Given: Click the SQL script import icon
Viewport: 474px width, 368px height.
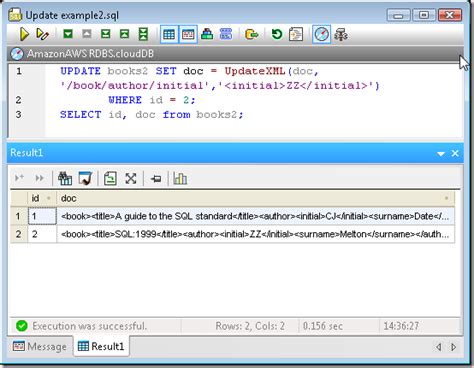Looking at the screenshot, I should point(296,34).
